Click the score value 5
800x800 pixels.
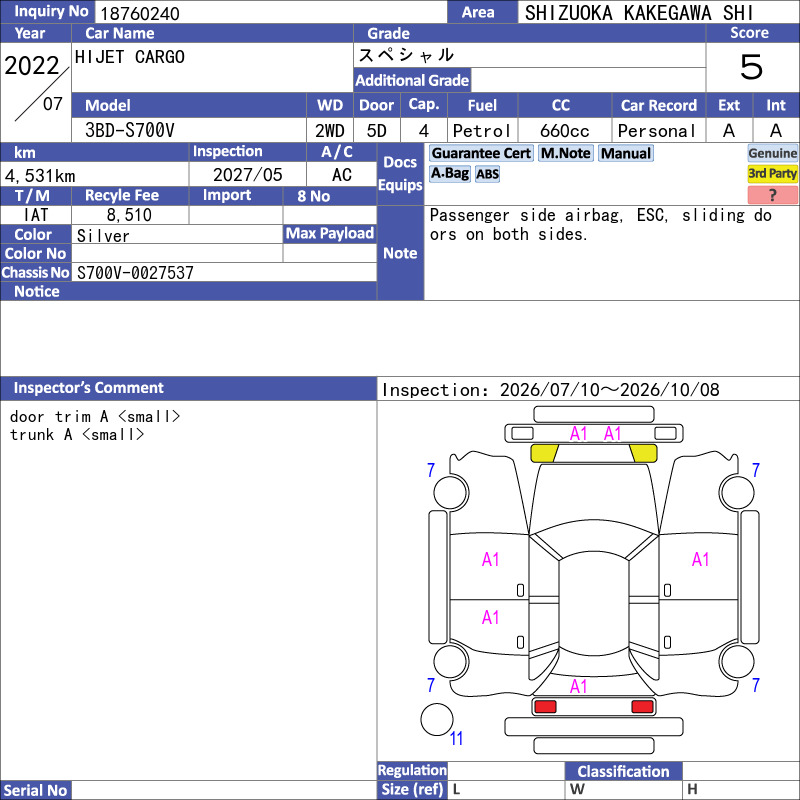point(752,67)
